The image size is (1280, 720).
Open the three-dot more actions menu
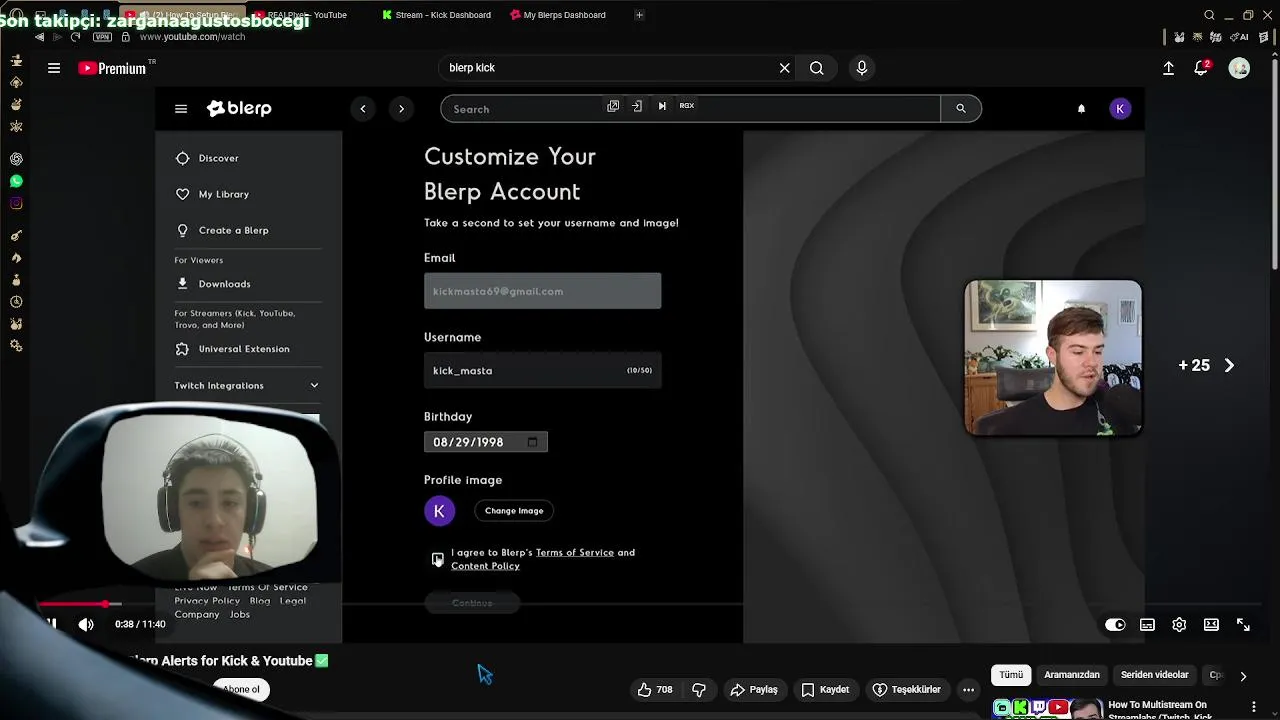[x=968, y=690]
